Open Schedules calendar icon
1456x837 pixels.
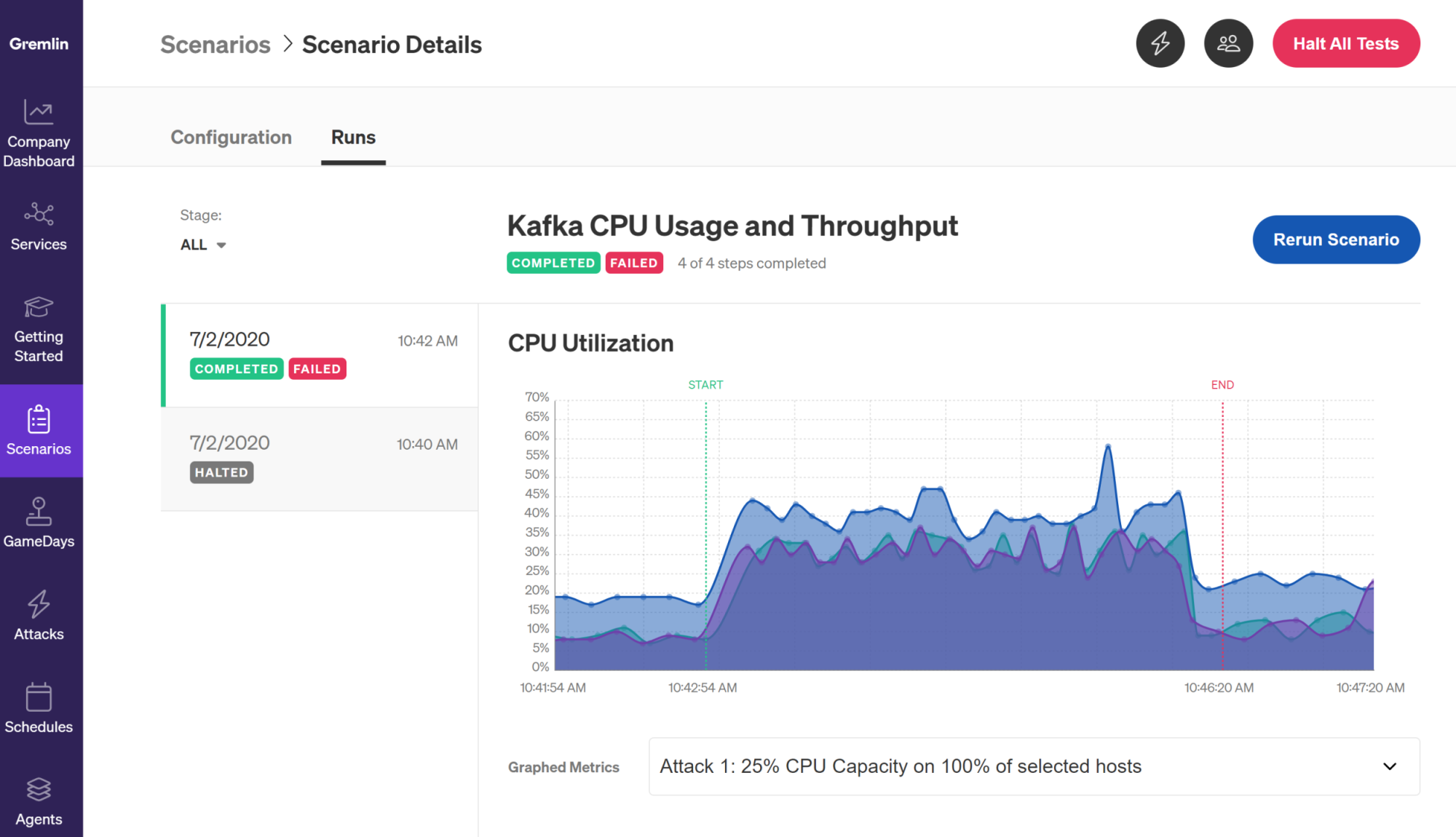click(x=39, y=697)
